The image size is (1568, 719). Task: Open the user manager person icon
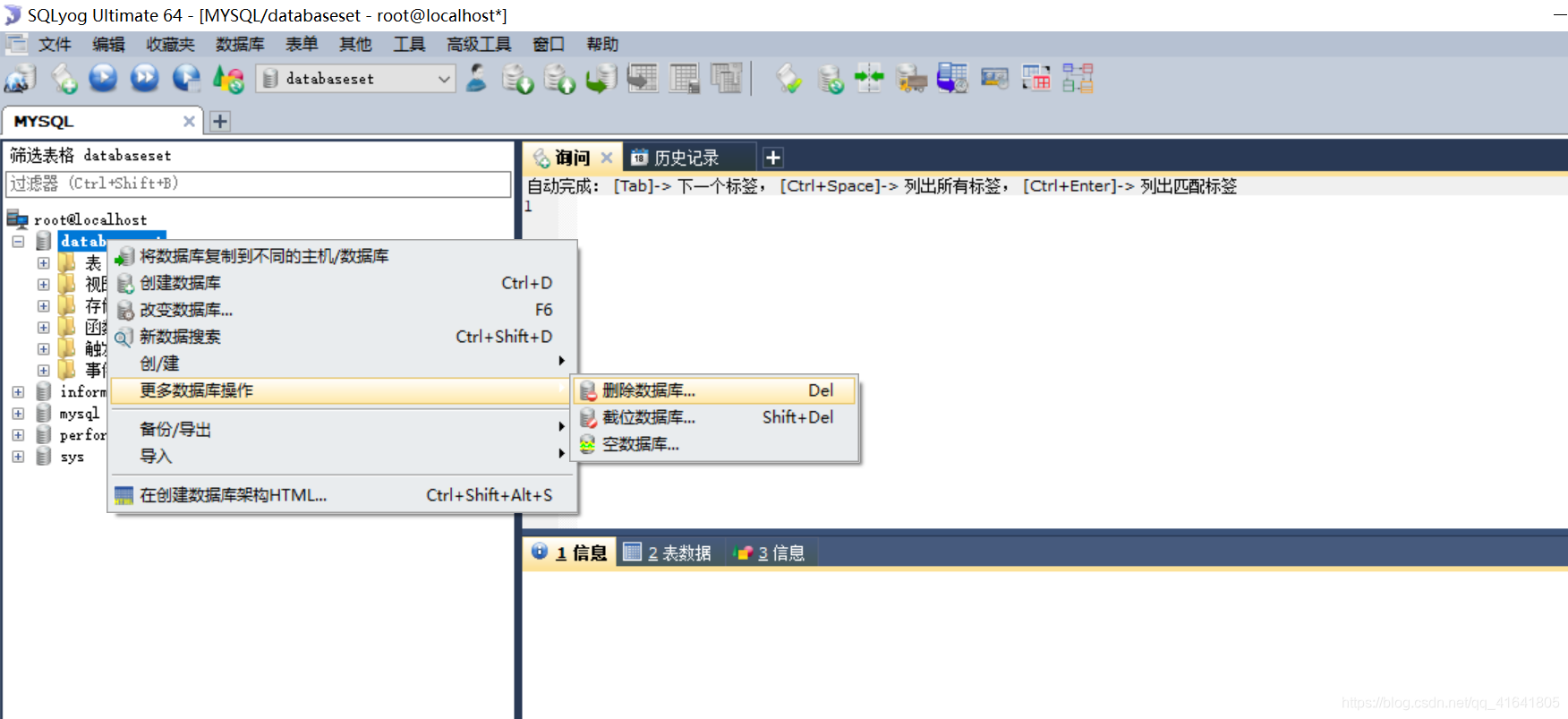[477, 79]
